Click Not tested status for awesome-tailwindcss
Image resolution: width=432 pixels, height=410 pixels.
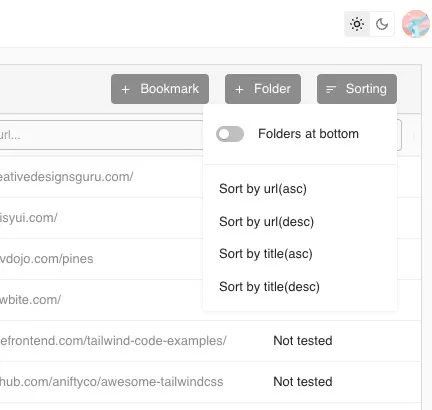tap(303, 382)
